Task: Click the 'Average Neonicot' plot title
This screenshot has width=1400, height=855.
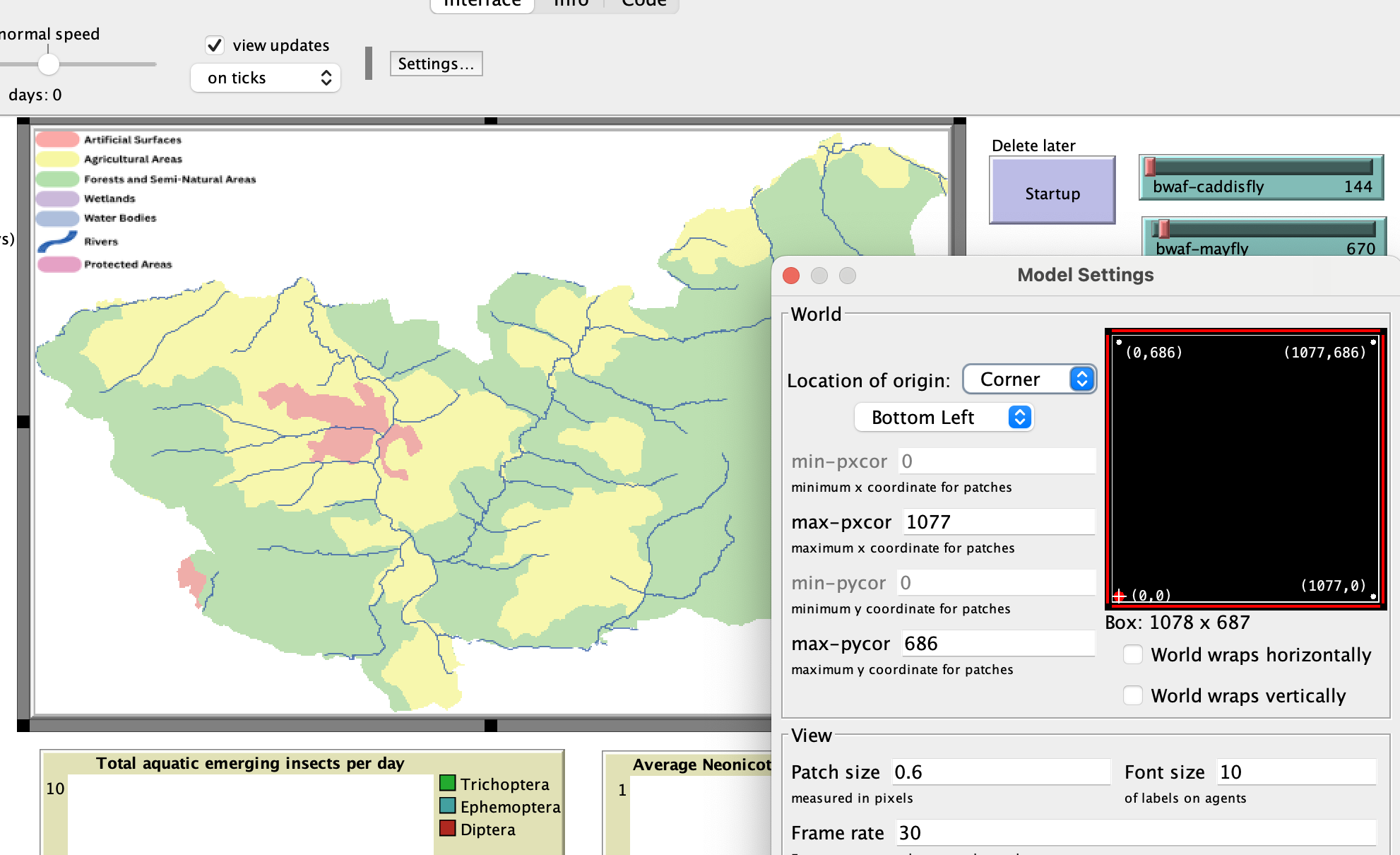Action: (701, 765)
